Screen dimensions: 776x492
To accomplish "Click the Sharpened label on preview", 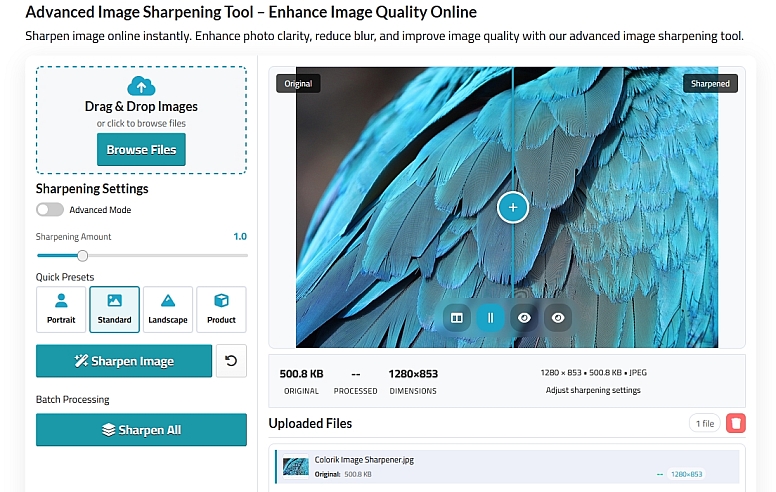I will [710, 84].
